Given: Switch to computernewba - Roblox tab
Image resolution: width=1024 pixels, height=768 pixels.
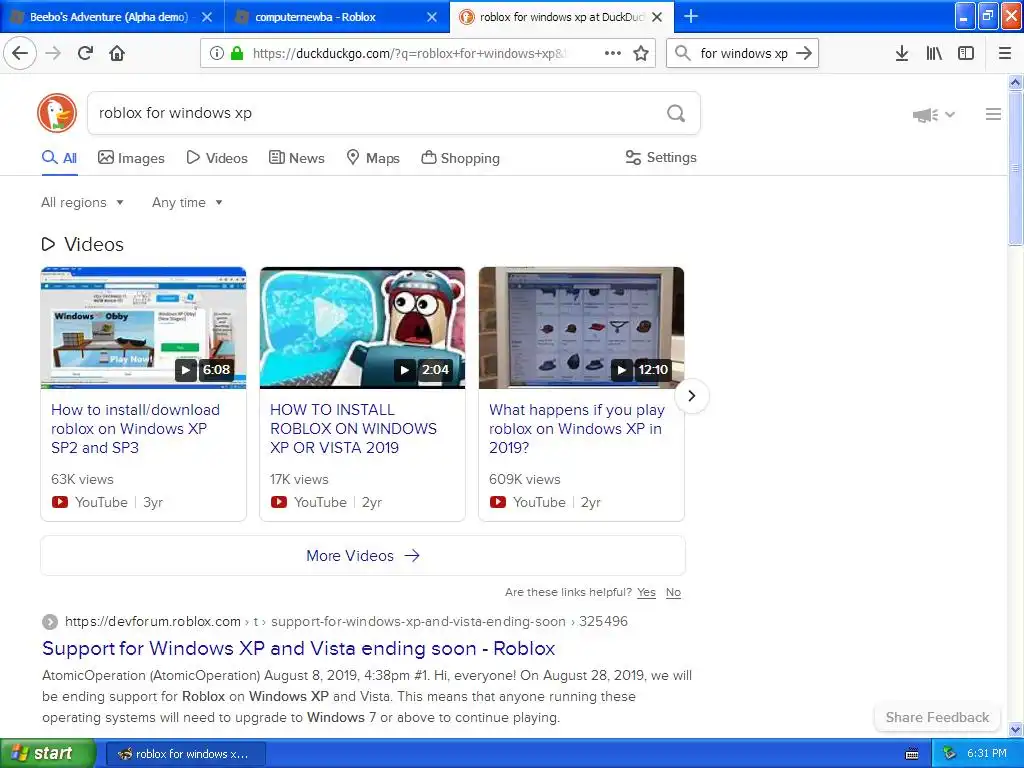Looking at the screenshot, I should point(337,17).
